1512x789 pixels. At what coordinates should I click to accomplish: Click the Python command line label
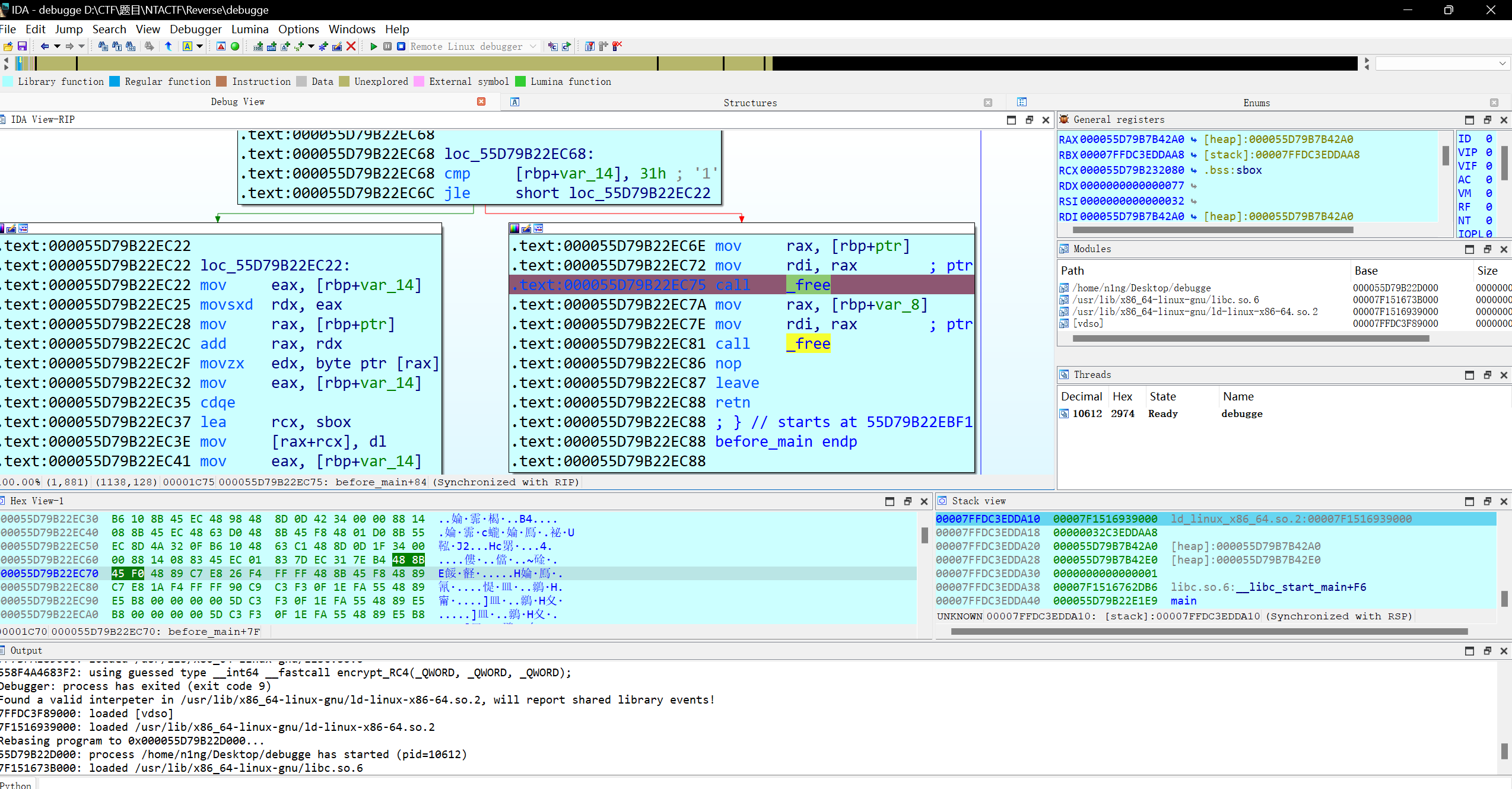[15, 785]
